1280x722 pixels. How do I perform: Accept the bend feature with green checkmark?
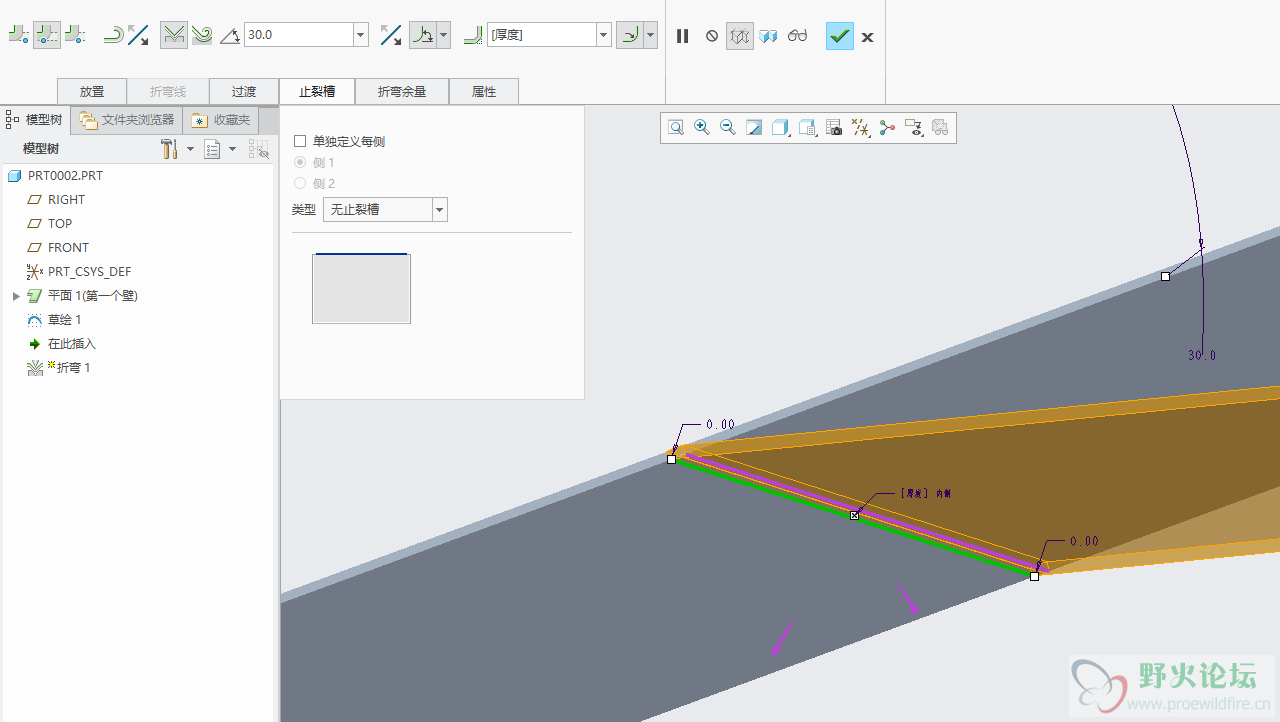click(840, 36)
